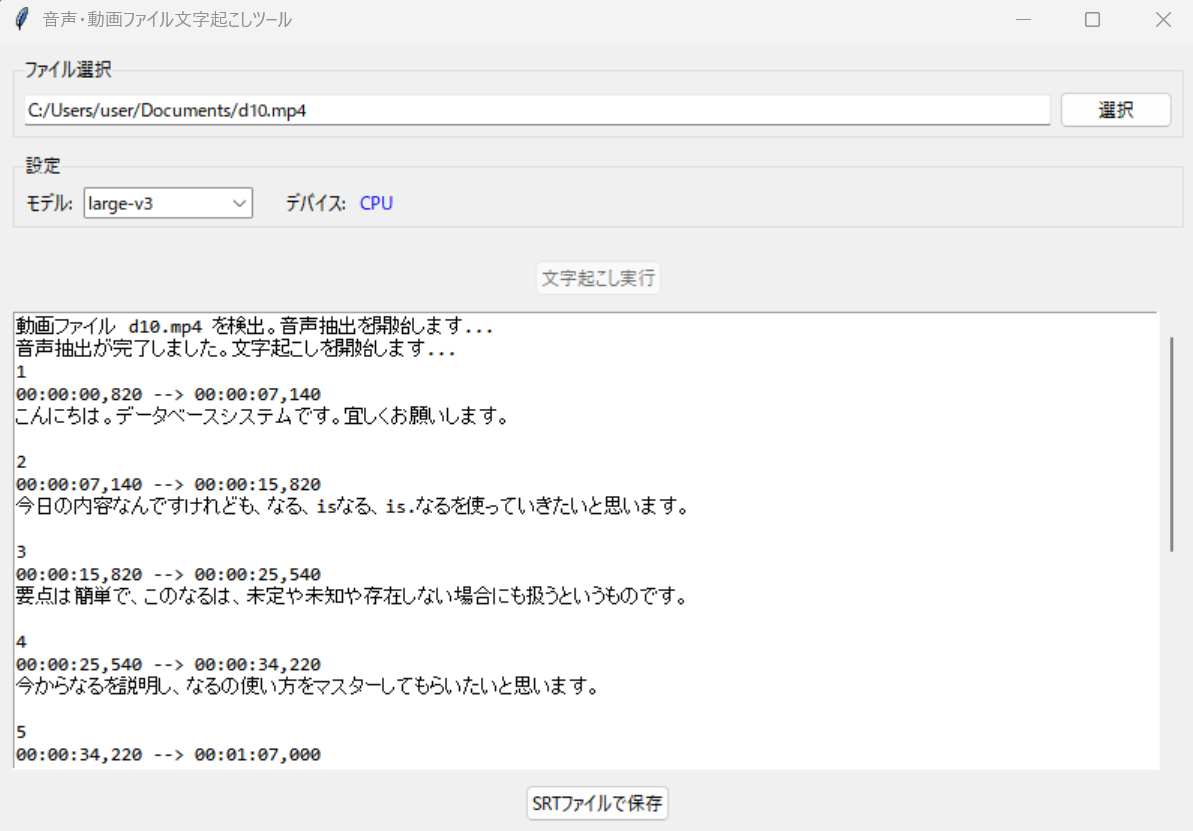This screenshot has height=831, width=1193.
Task: Click the log line 音声抽出が完了しました
Action: tap(236, 349)
